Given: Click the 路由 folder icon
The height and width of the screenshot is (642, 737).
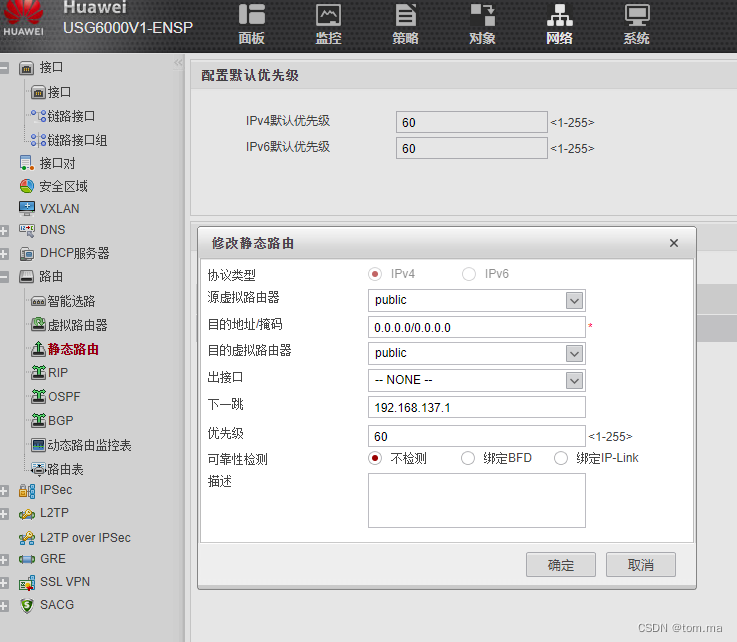Looking at the screenshot, I should coord(26,276).
